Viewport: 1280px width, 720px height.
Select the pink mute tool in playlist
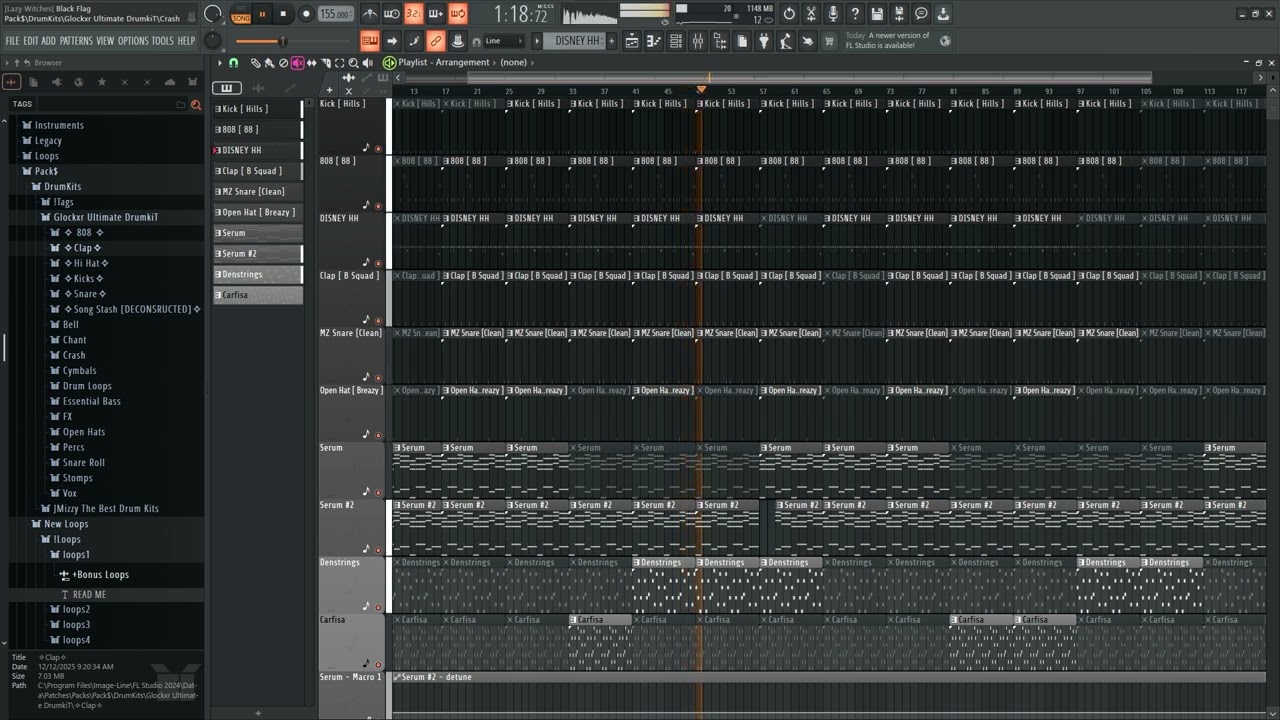click(x=298, y=62)
